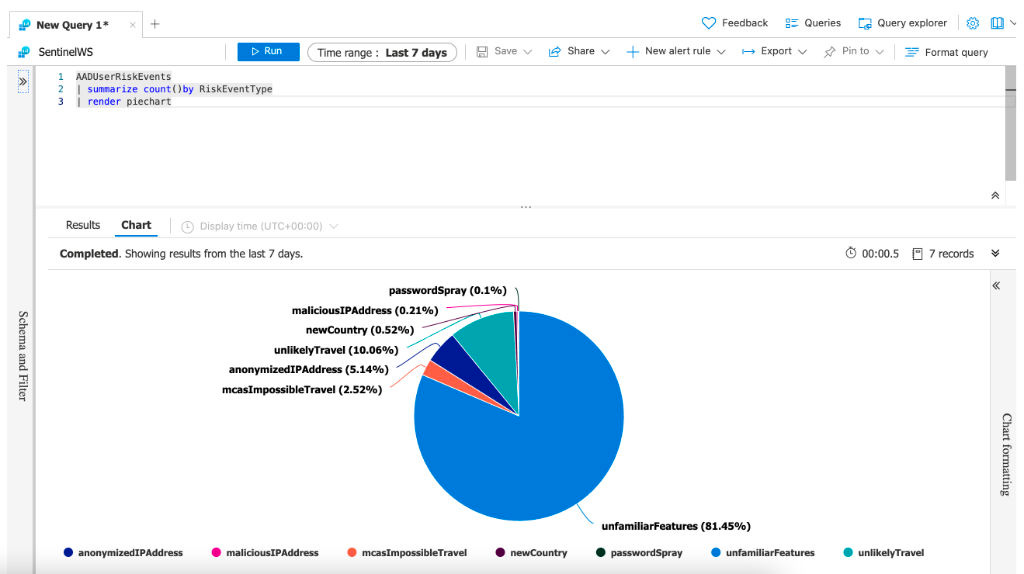Run the query
1024x574 pixels.
[x=268, y=52]
